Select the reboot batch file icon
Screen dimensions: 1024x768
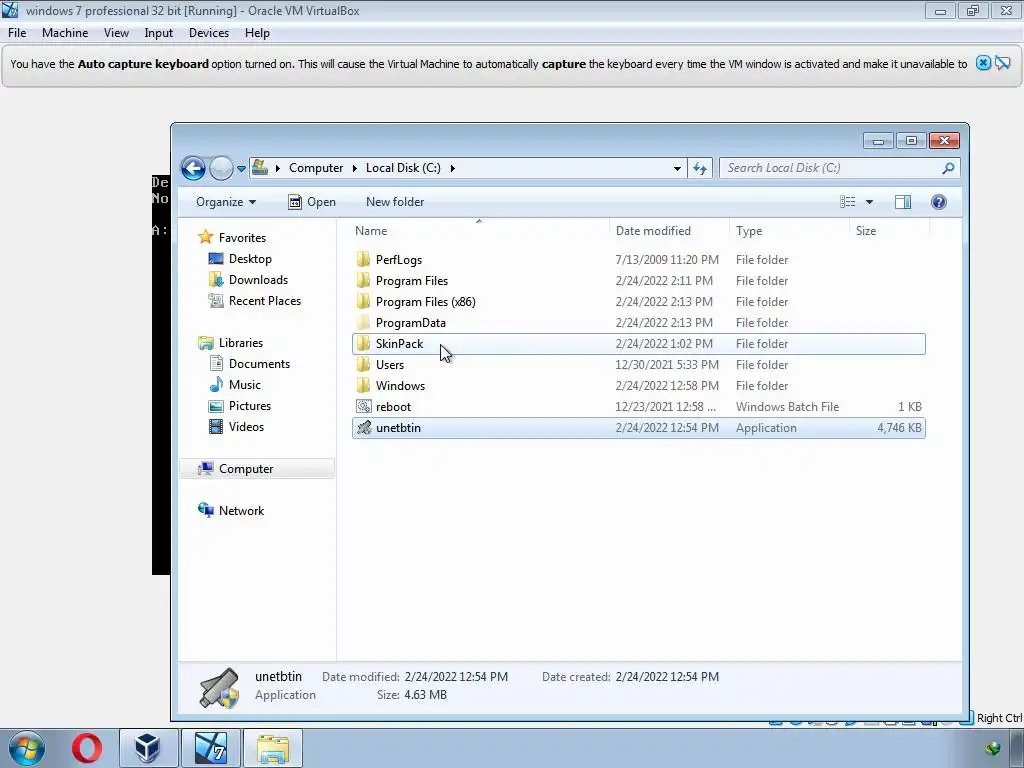point(363,406)
